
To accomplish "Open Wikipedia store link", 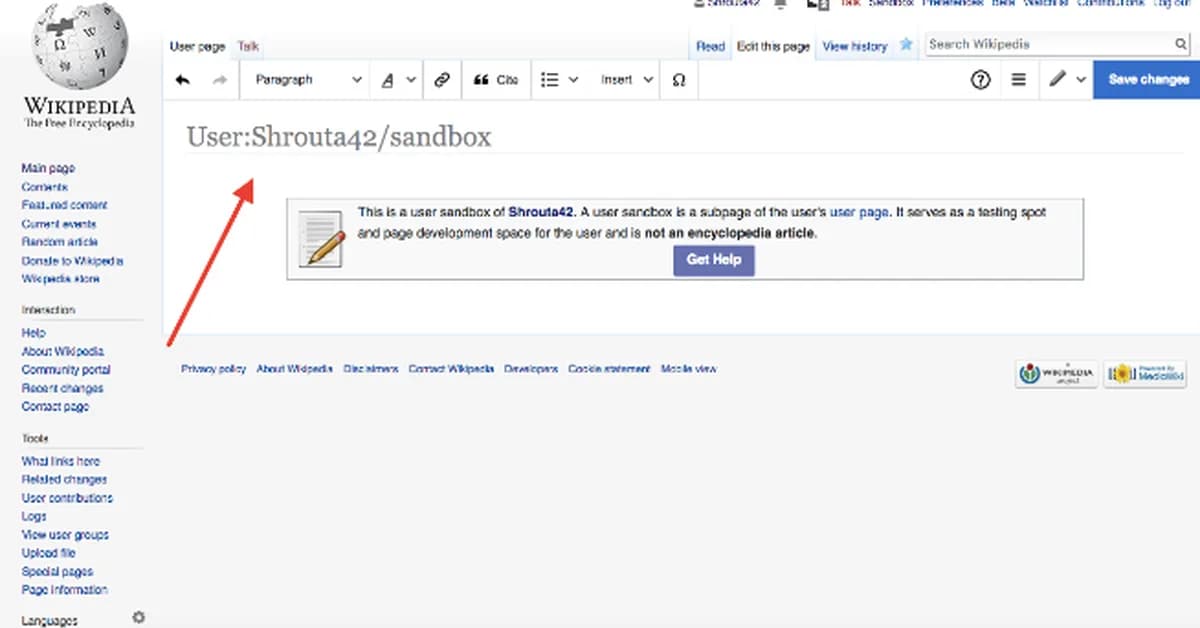I will point(60,279).
